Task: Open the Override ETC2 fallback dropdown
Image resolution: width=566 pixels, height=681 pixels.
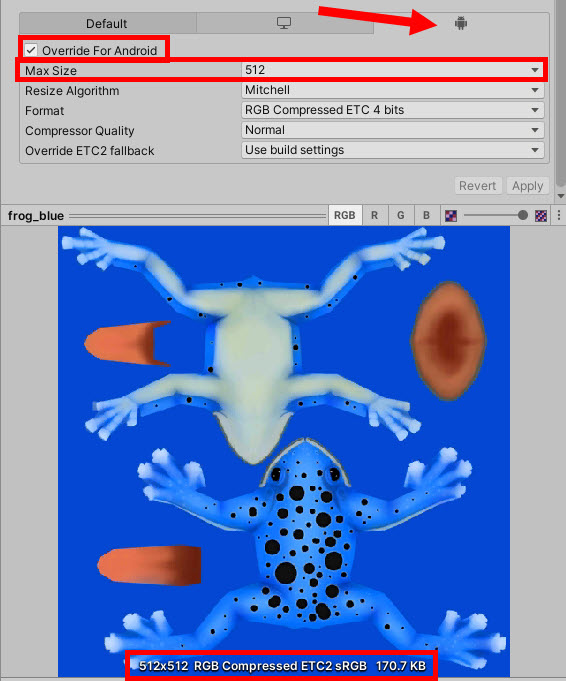Action: click(392, 150)
